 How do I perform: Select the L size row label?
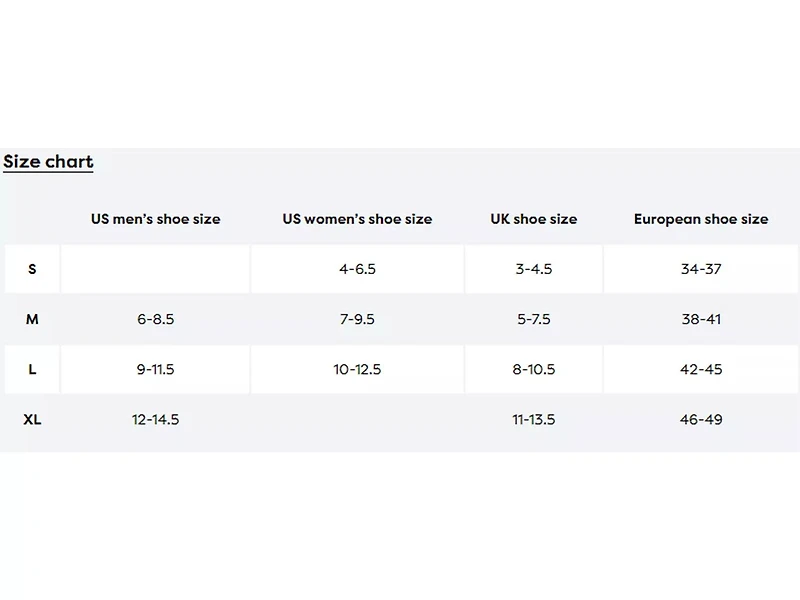[32, 369]
